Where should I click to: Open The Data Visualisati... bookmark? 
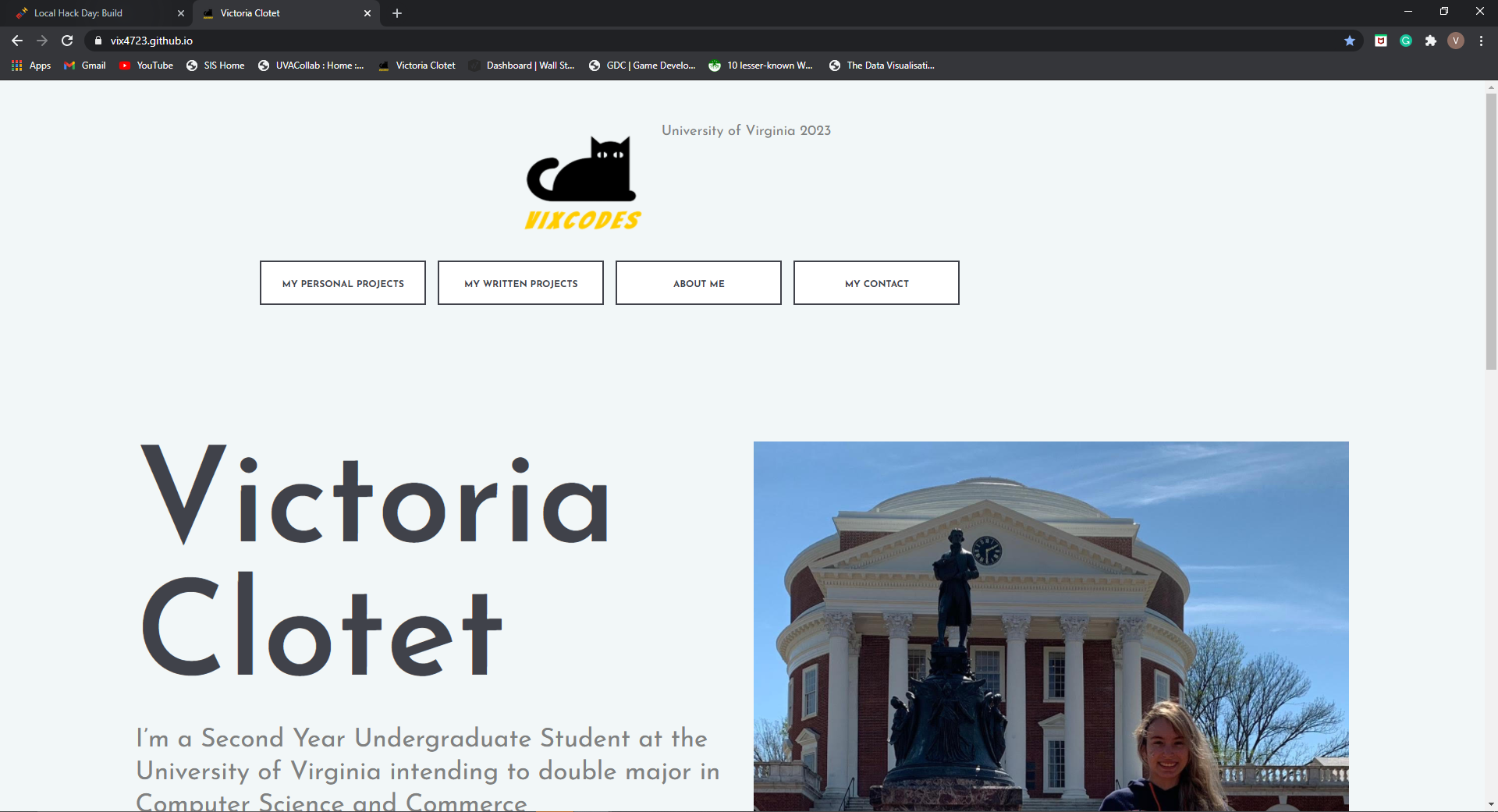click(x=882, y=66)
